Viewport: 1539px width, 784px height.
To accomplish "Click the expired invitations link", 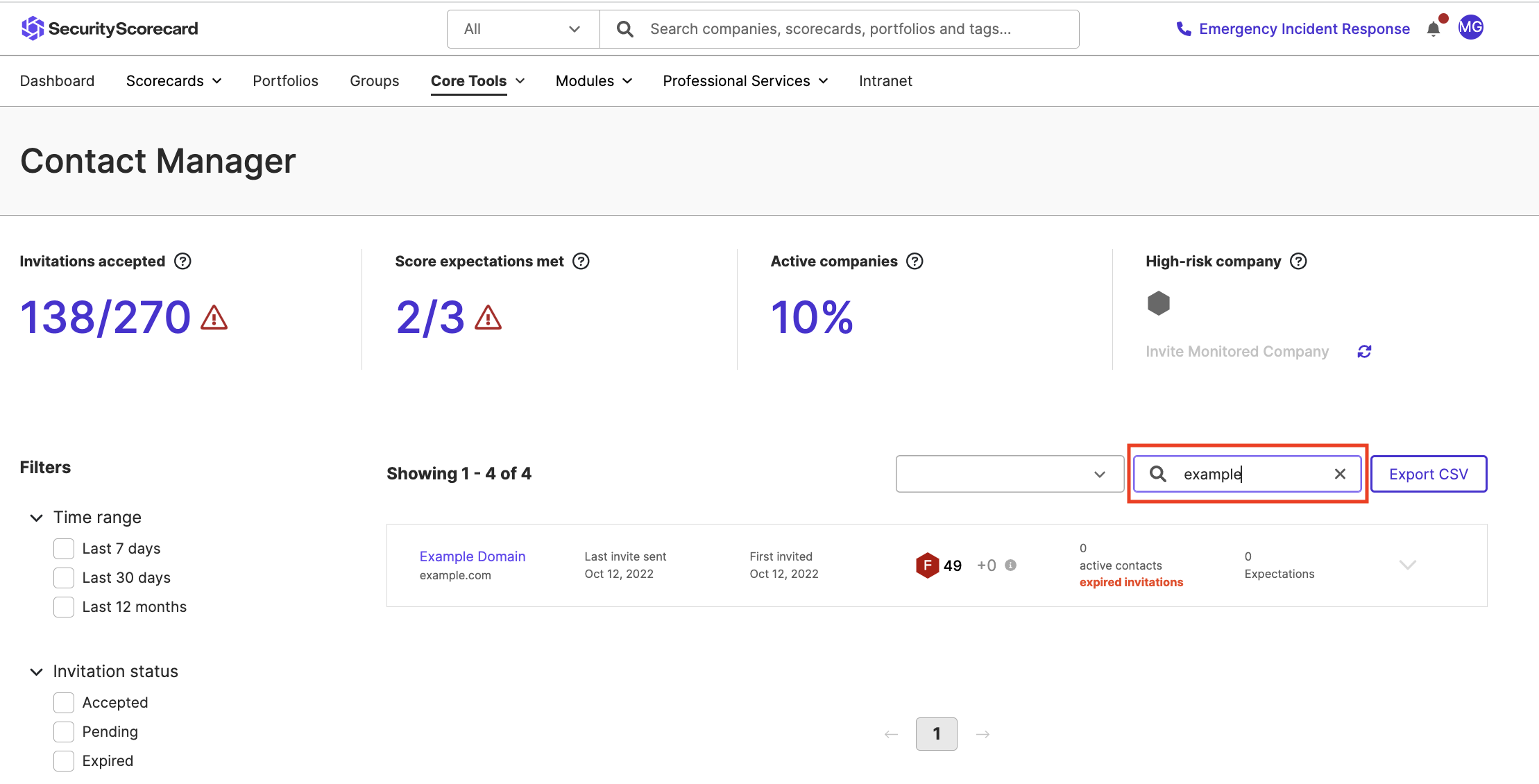I will tap(1131, 582).
